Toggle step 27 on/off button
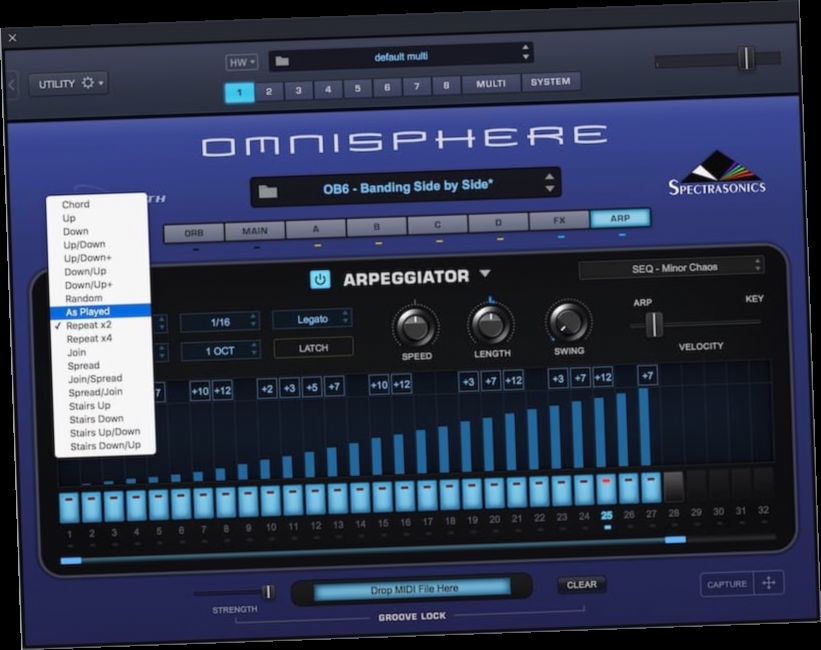This screenshot has height=650, width=821. [650, 488]
